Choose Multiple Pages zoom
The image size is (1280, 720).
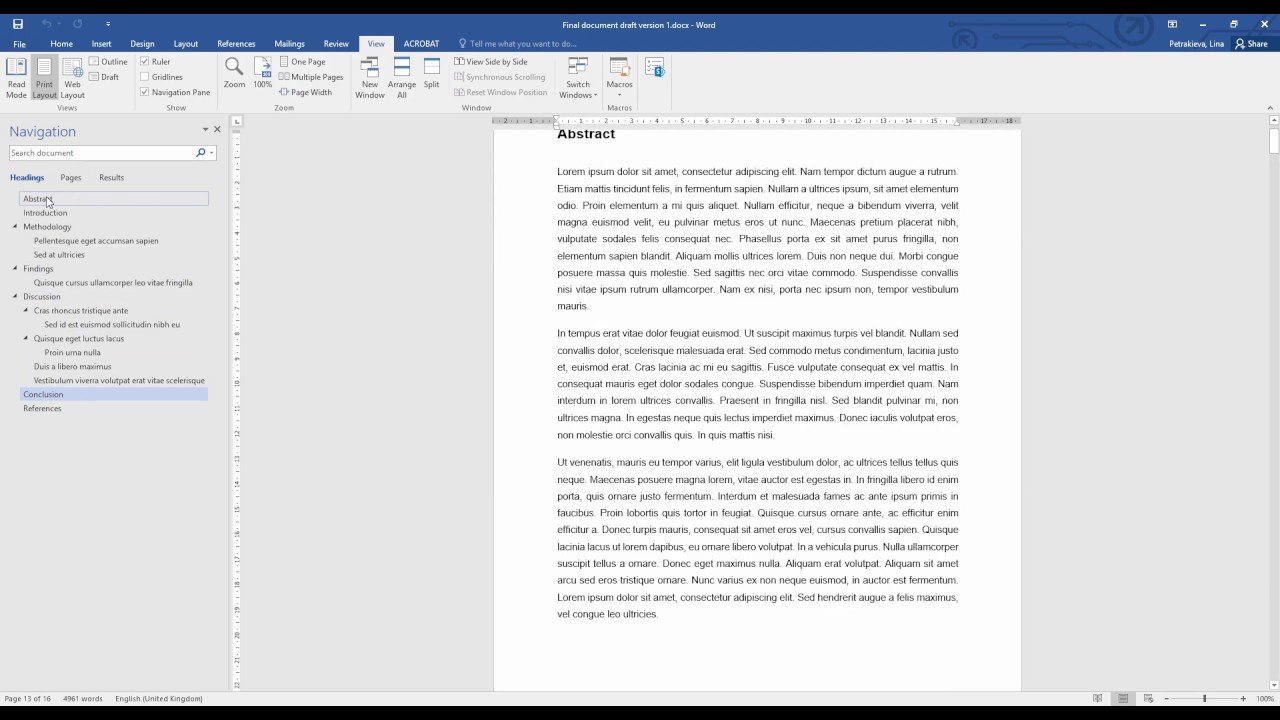coord(311,77)
